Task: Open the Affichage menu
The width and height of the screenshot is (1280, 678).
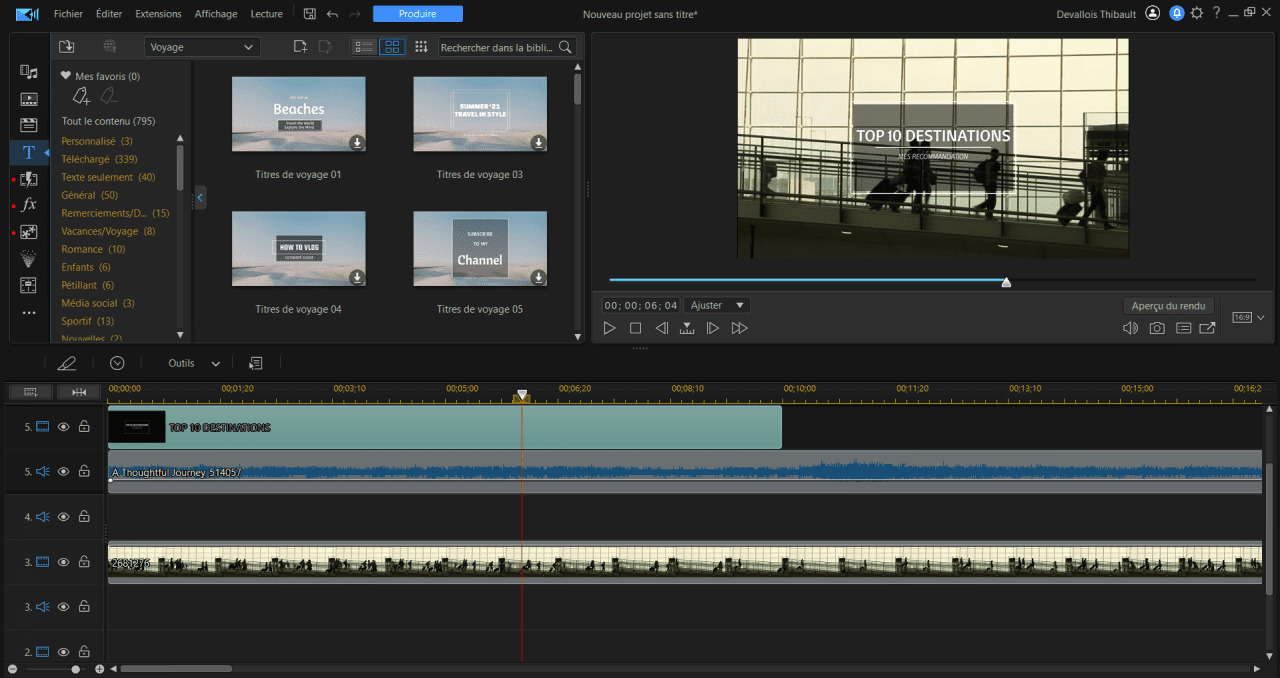Action: coord(216,14)
